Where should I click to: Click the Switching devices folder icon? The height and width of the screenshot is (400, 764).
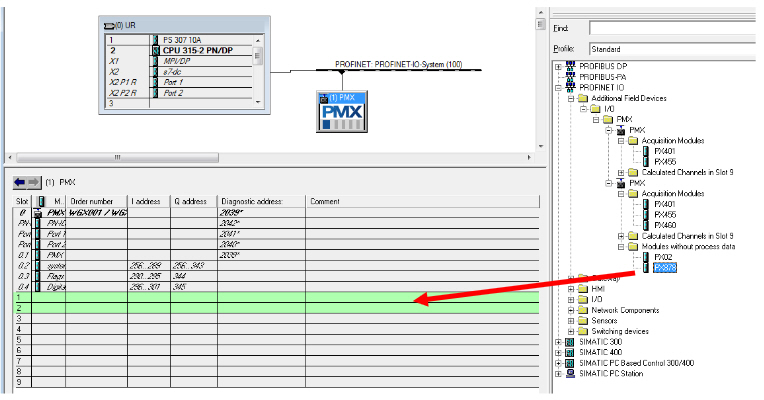pos(583,332)
